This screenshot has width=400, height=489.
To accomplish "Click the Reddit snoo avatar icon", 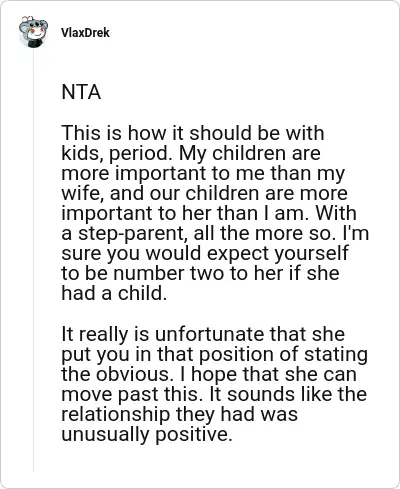I will [x=33, y=32].
